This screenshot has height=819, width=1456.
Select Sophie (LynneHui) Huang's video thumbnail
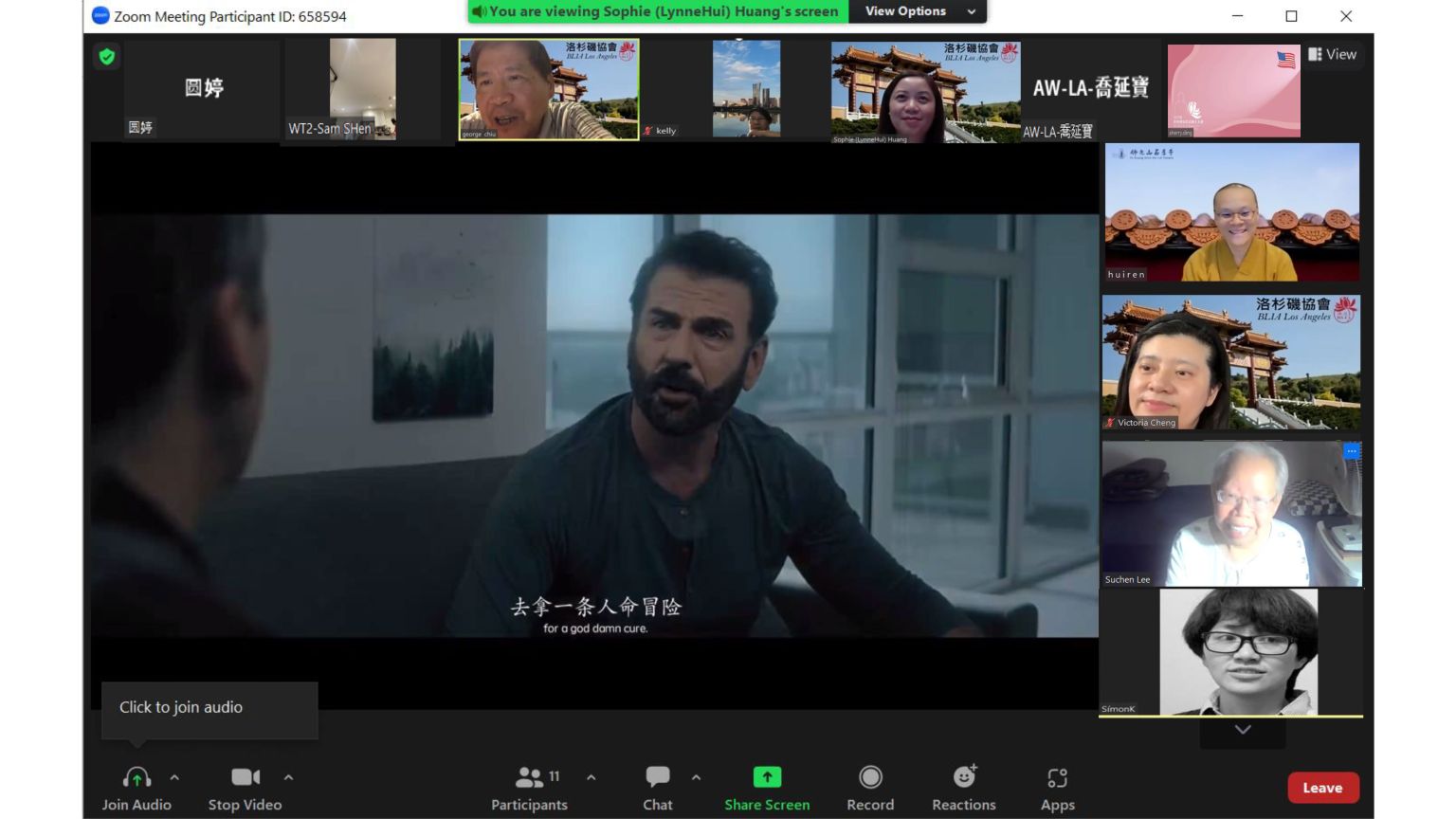coord(925,92)
